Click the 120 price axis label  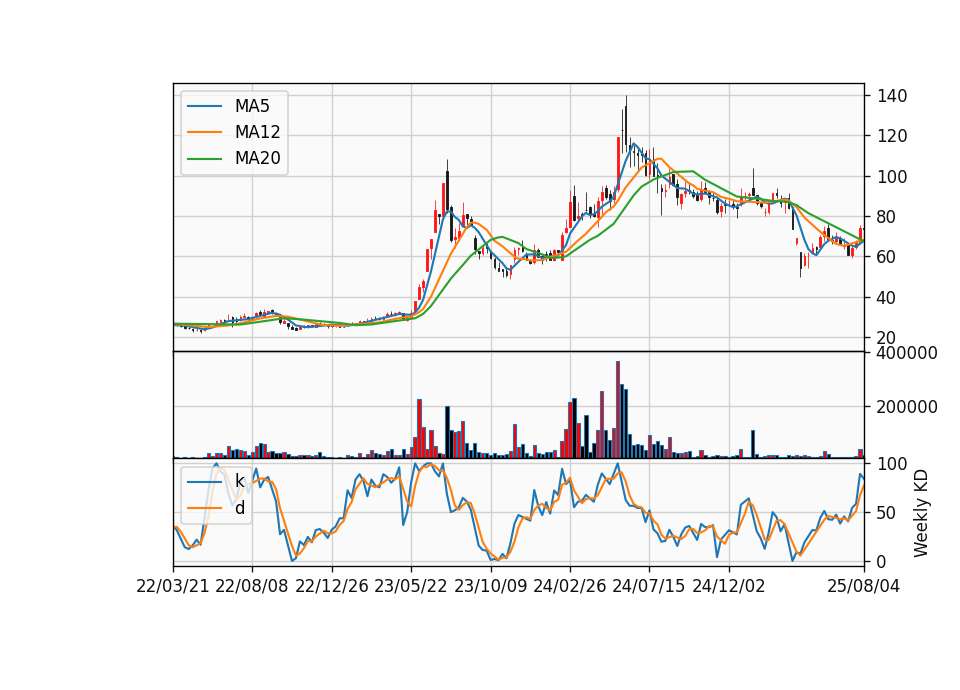click(x=892, y=136)
